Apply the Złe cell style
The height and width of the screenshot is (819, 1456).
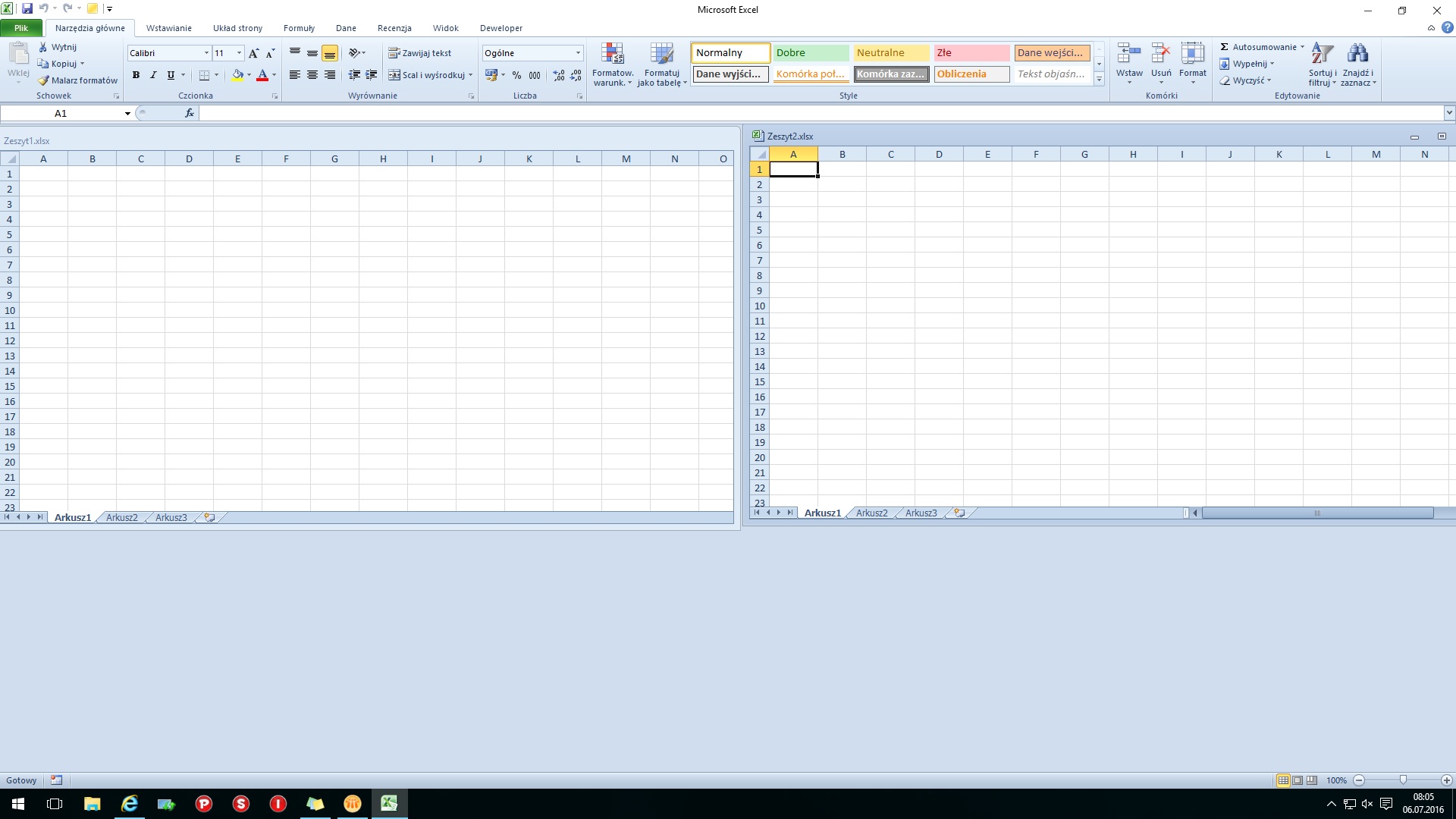pos(971,53)
